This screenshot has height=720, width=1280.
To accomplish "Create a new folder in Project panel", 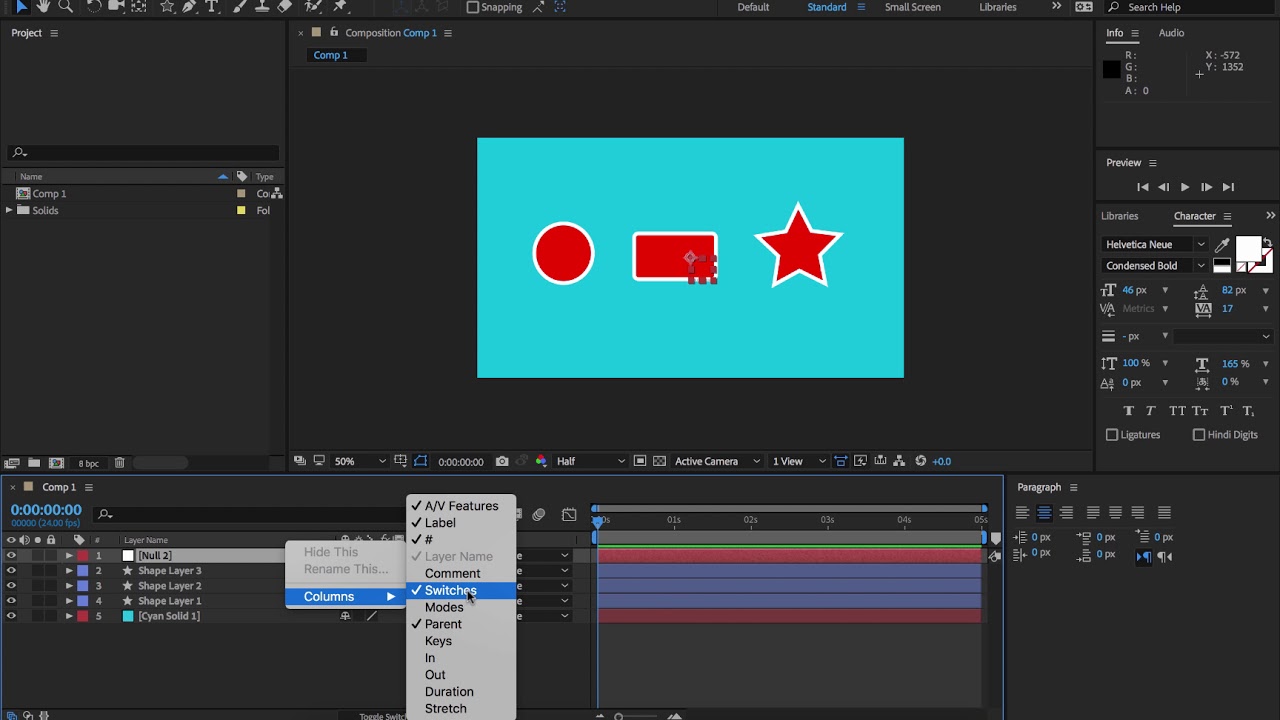I will [34, 463].
